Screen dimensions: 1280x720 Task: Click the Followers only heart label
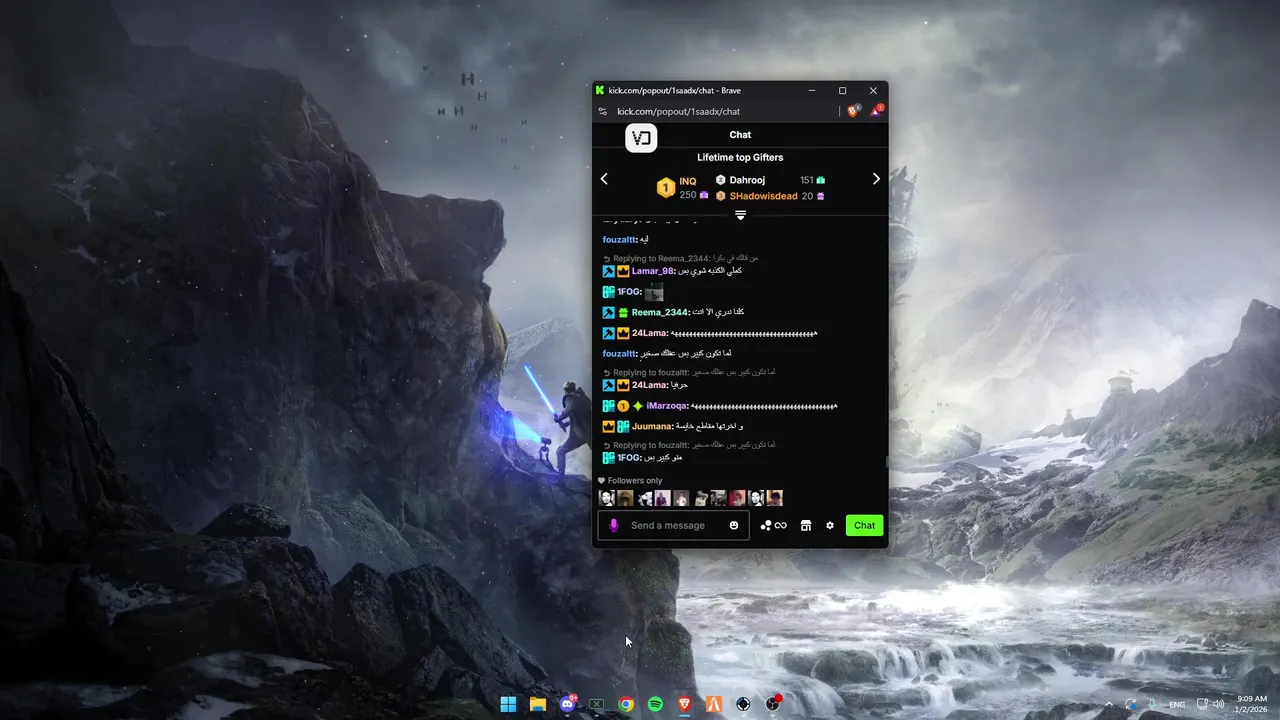(630, 480)
